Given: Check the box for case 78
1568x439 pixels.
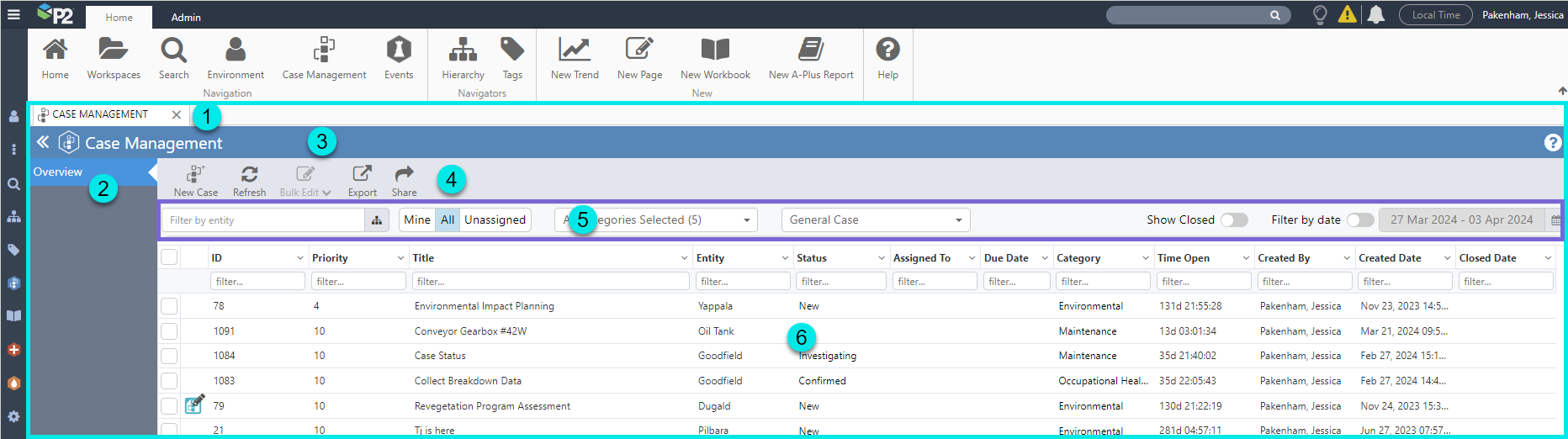Looking at the screenshot, I should [169, 306].
